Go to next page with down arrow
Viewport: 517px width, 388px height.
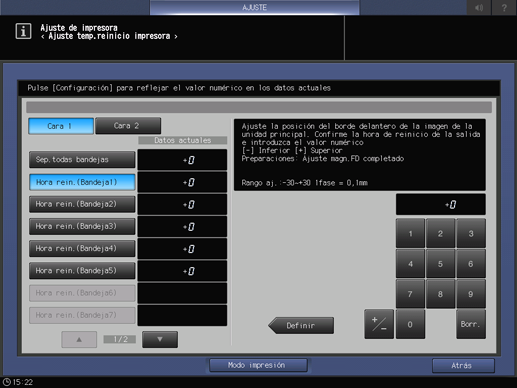pos(160,339)
